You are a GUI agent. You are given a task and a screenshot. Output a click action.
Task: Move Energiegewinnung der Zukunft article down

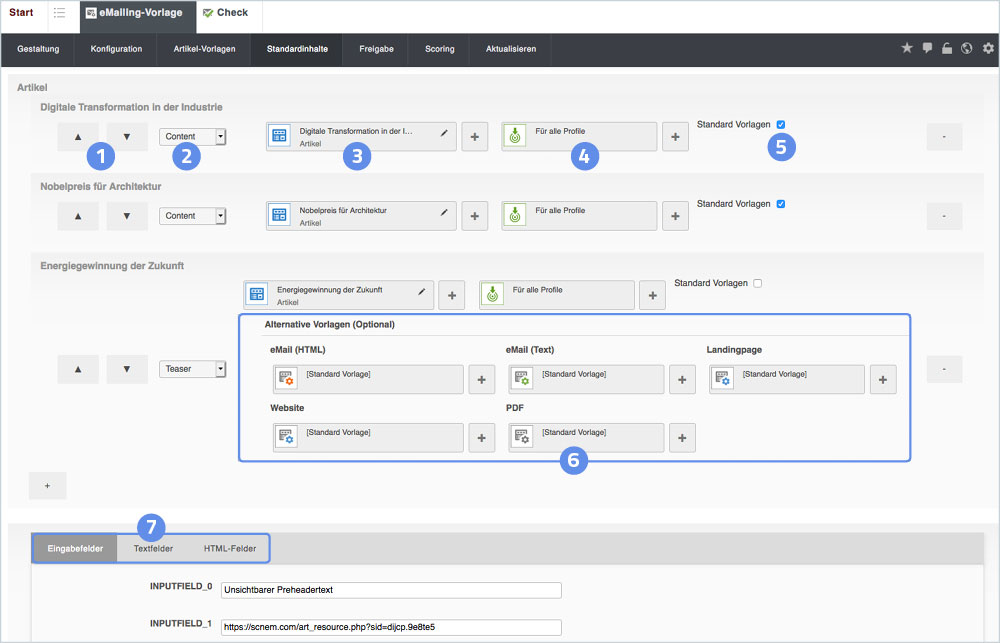pyautogui.click(x=127, y=369)
